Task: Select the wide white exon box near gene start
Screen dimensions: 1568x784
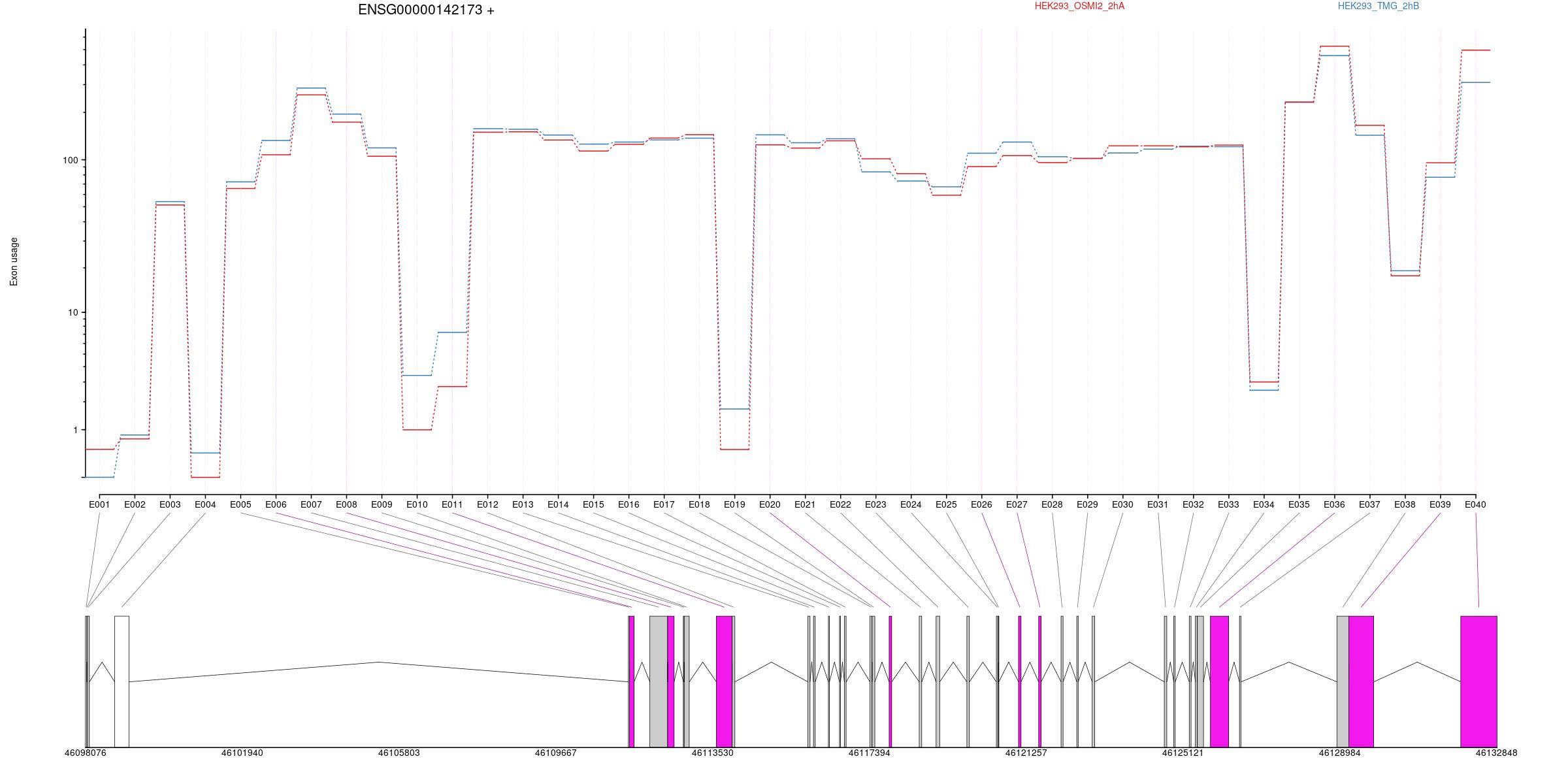Action: pyautogui.click(x=122, y=681)
